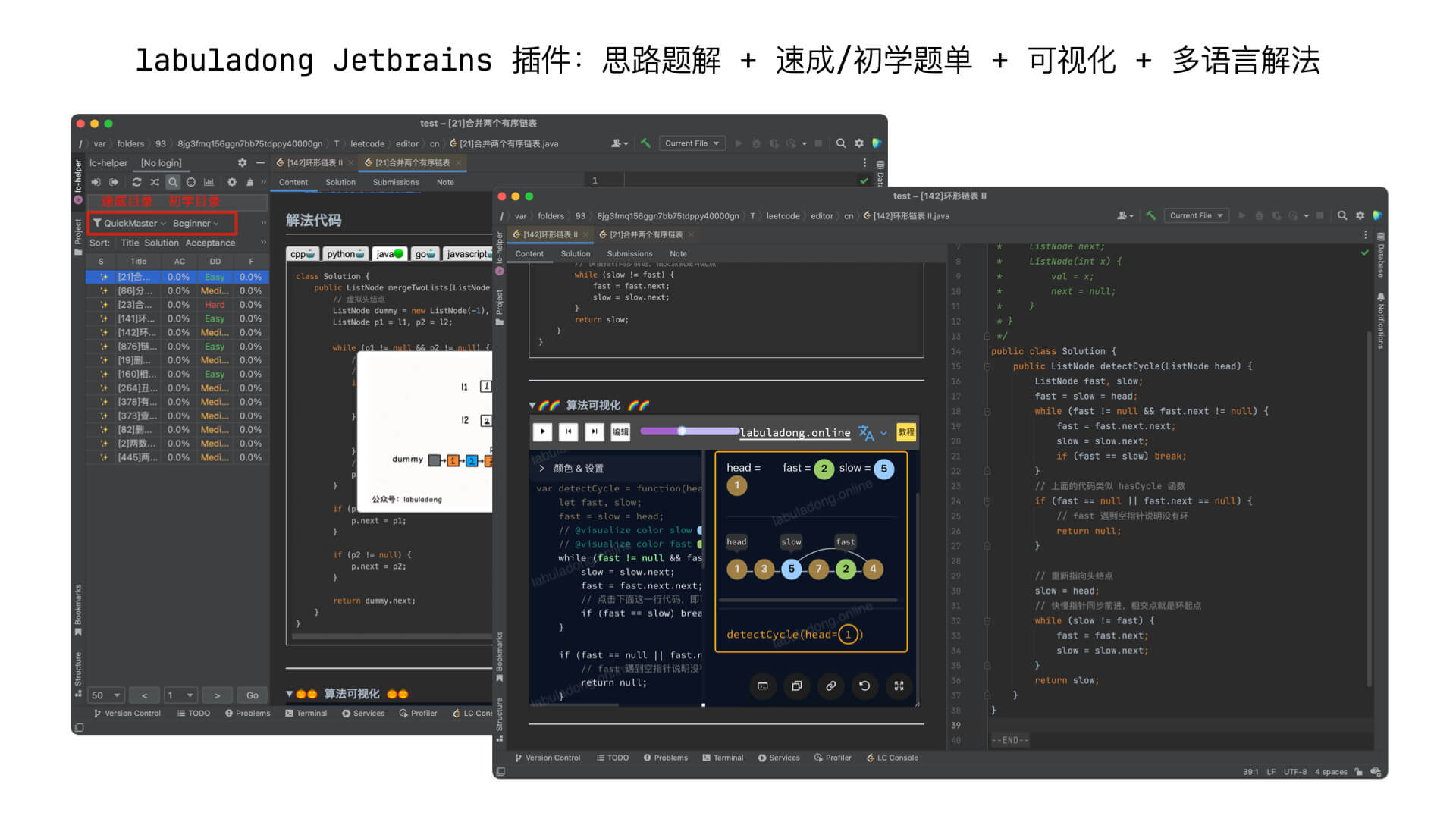Open the Beginner filter dropdown
Image resolution: width=1456 pixels, height=819 pixels.
(196, 223)
